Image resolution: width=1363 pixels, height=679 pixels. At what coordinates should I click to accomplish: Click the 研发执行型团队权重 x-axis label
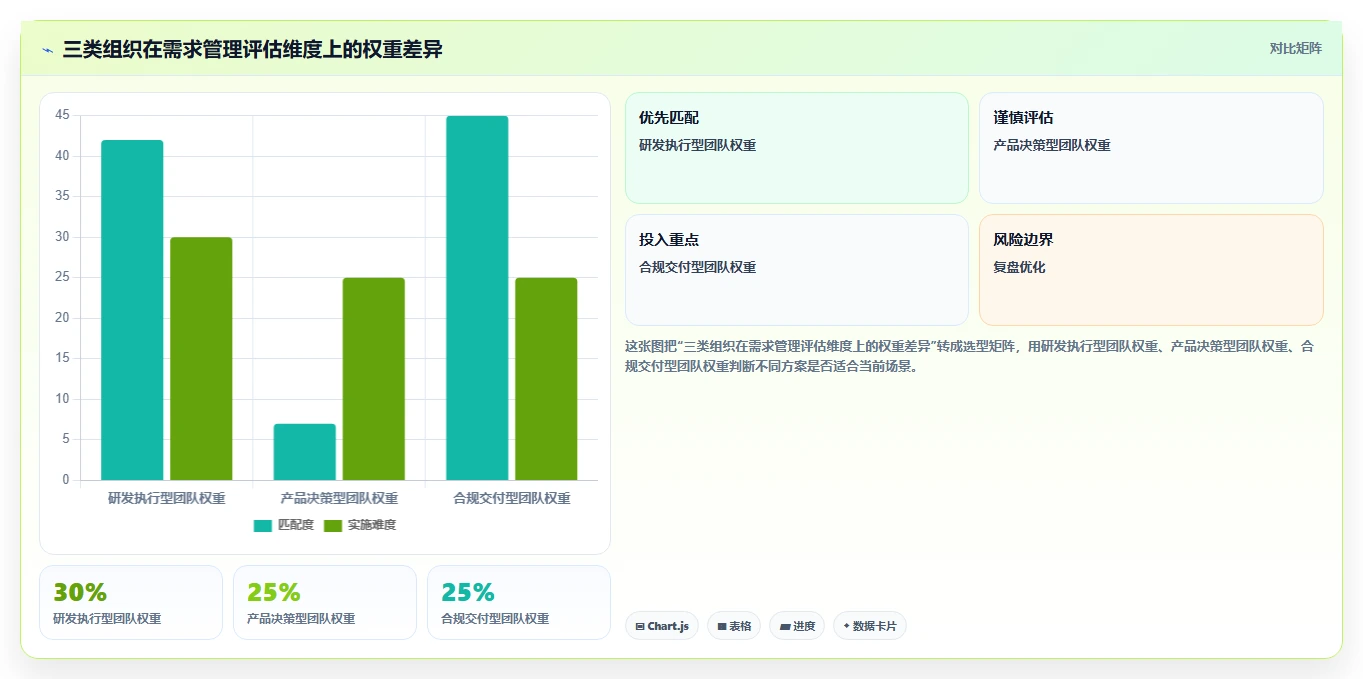pos(167,498)
